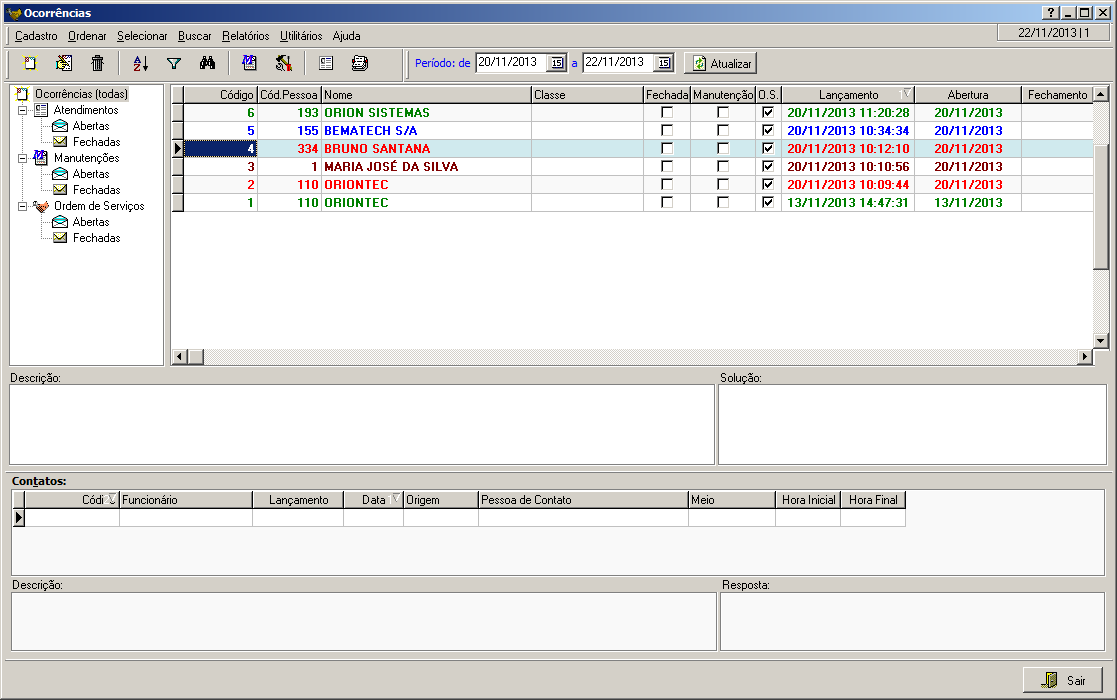Select the BEMATECH S/A row name

tap(370, 130)
